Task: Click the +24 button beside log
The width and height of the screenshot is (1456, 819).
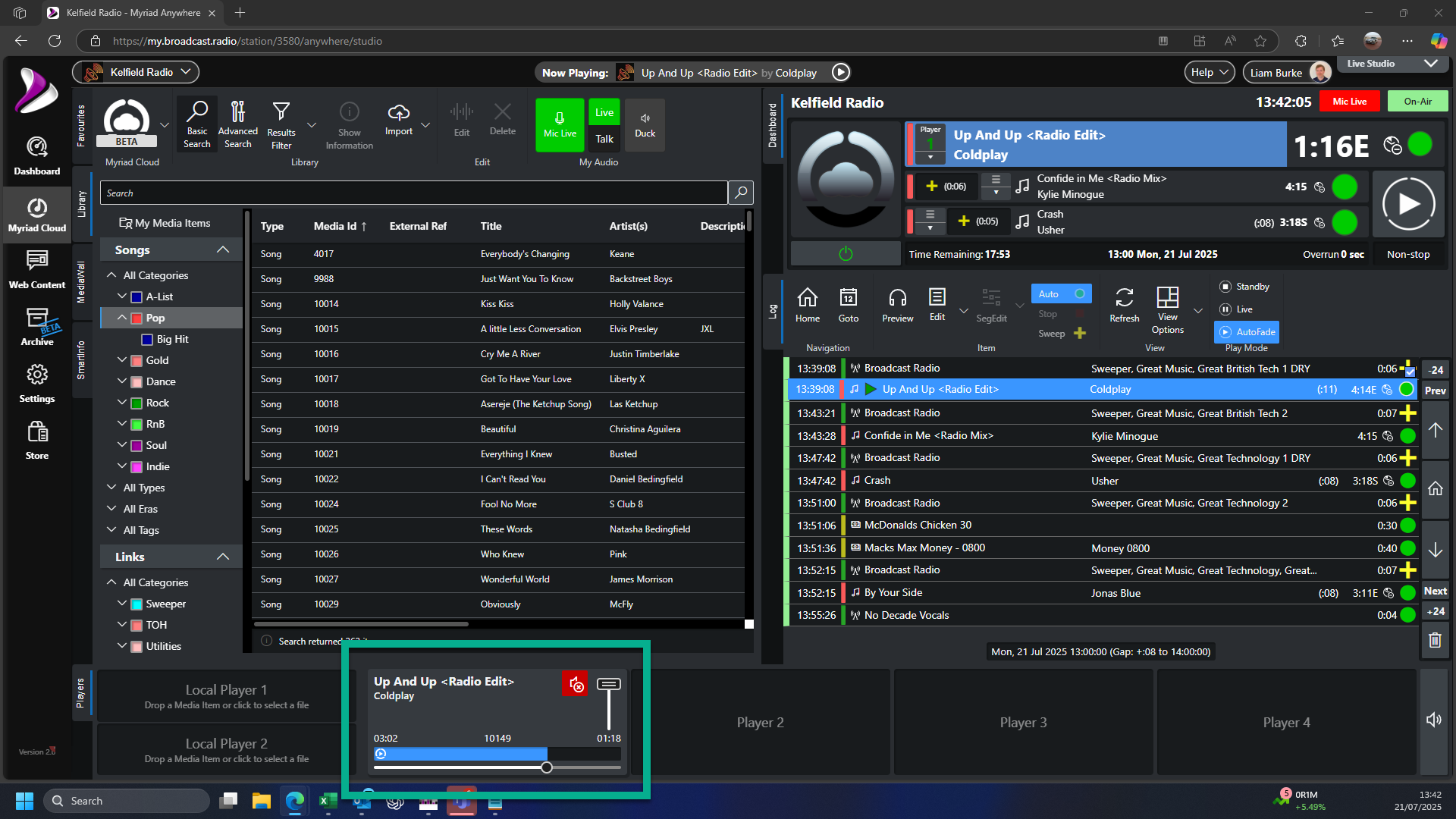Action: tap(1435, 612)
